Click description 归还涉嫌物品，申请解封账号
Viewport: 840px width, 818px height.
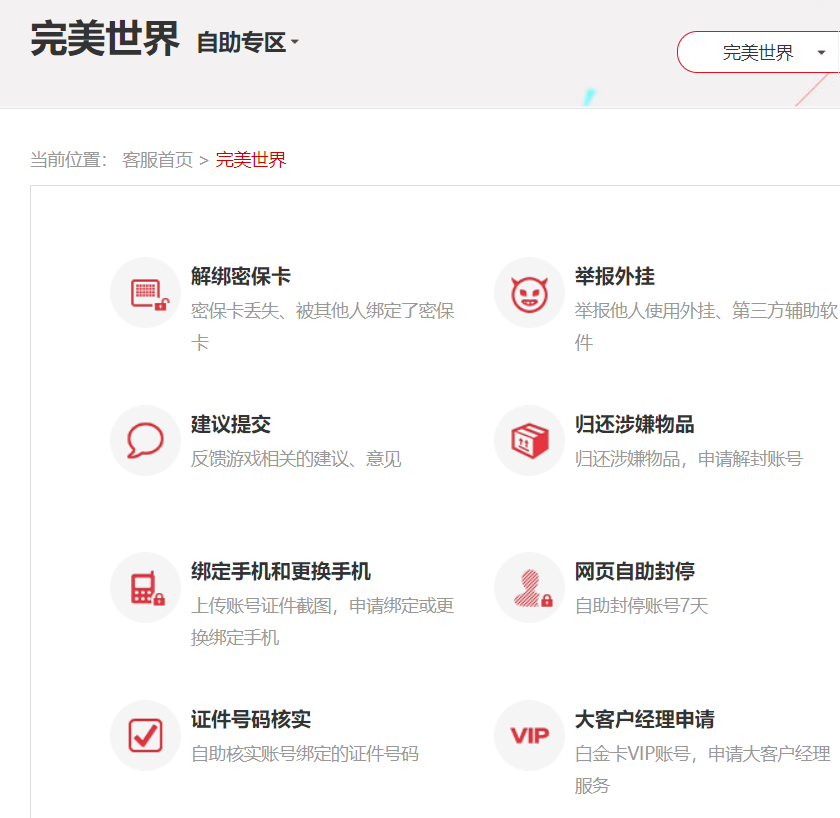689,459
